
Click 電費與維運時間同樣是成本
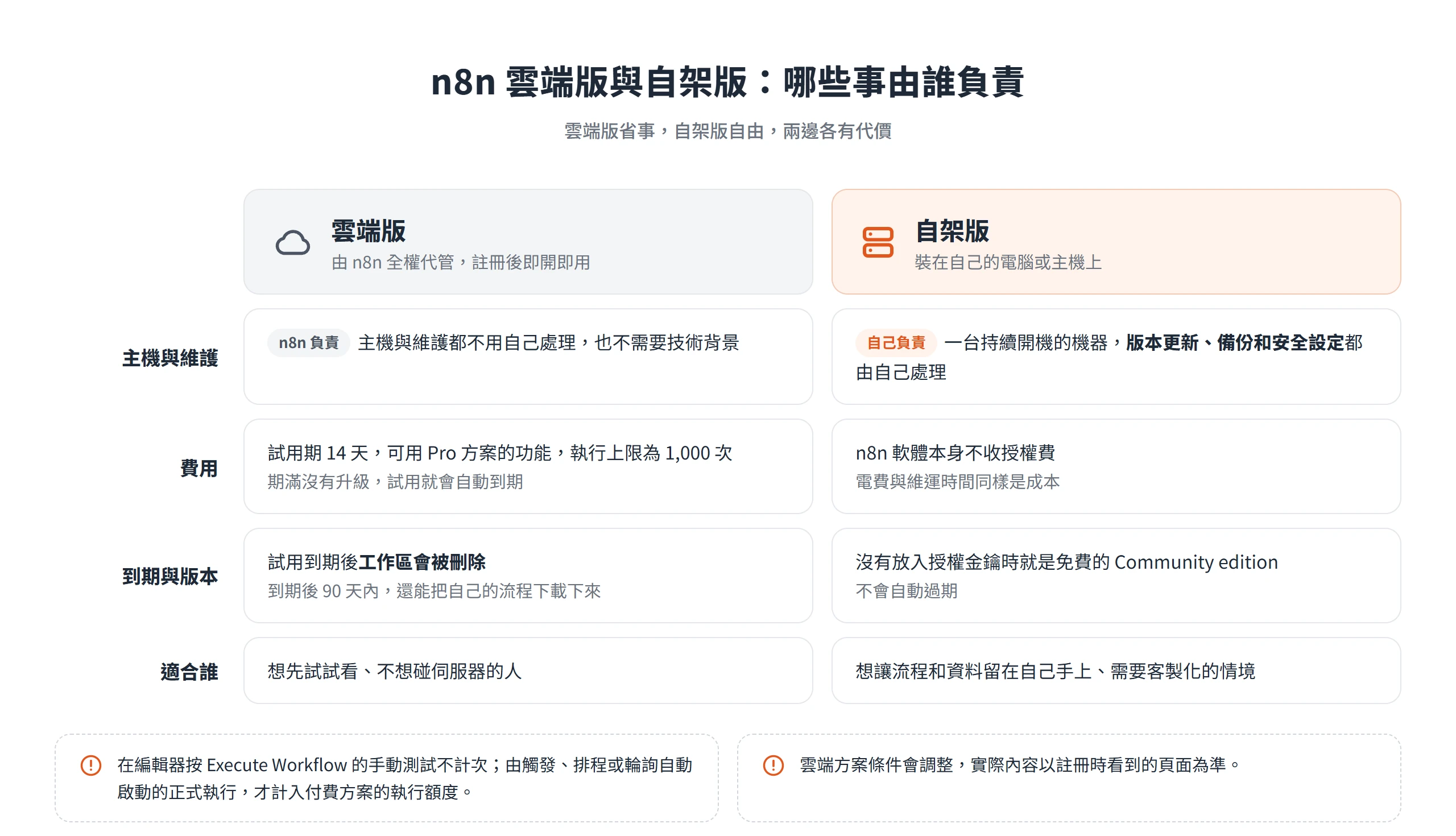pos(957,482)
